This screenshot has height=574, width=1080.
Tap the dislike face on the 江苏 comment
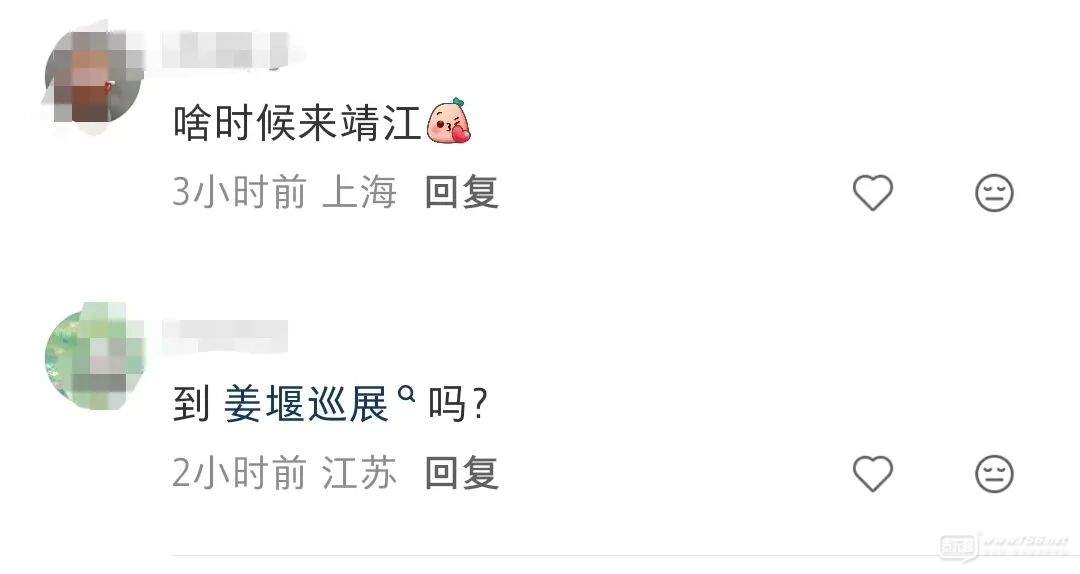click(995, 473)
